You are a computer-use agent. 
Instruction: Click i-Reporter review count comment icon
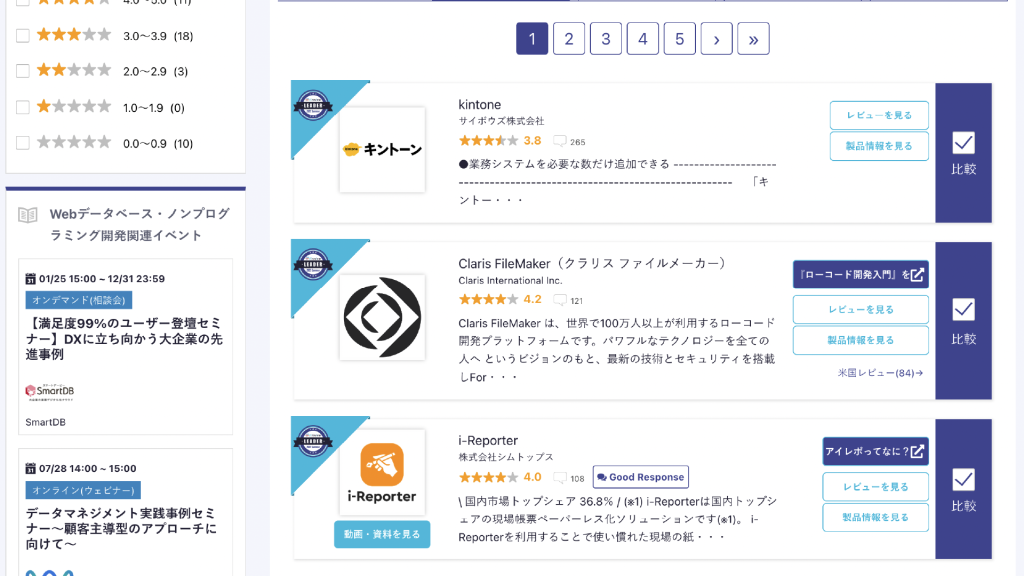(x=560, y=478)
